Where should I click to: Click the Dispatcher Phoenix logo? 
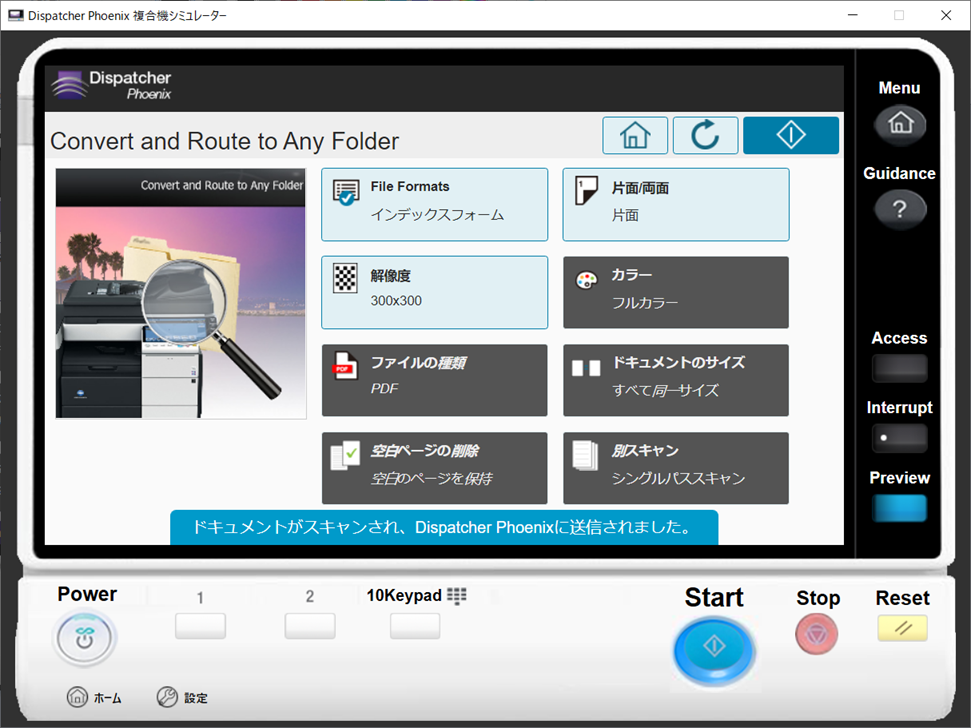[111, 85]
